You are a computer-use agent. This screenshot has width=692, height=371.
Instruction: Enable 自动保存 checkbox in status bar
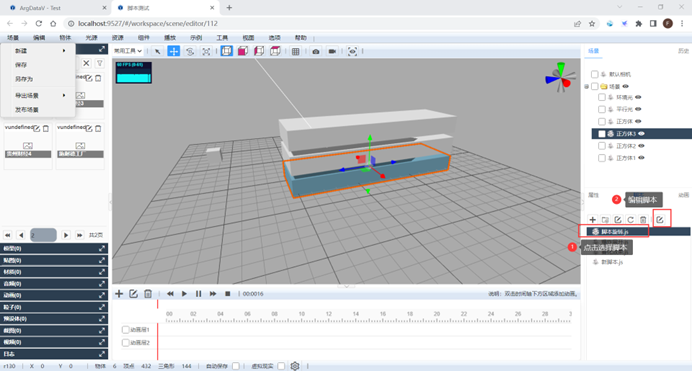coord(236,366)
